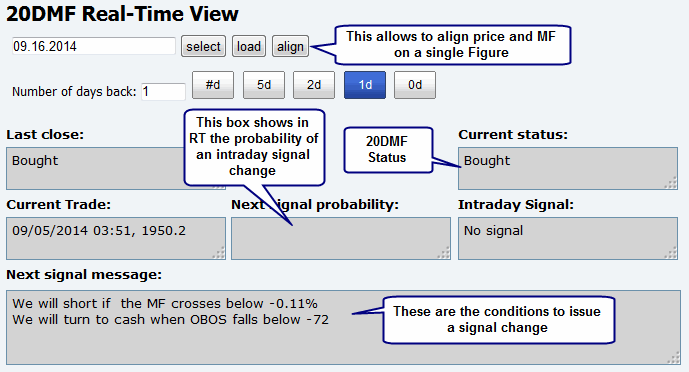Click the Current Trade text area

point(116,238)
